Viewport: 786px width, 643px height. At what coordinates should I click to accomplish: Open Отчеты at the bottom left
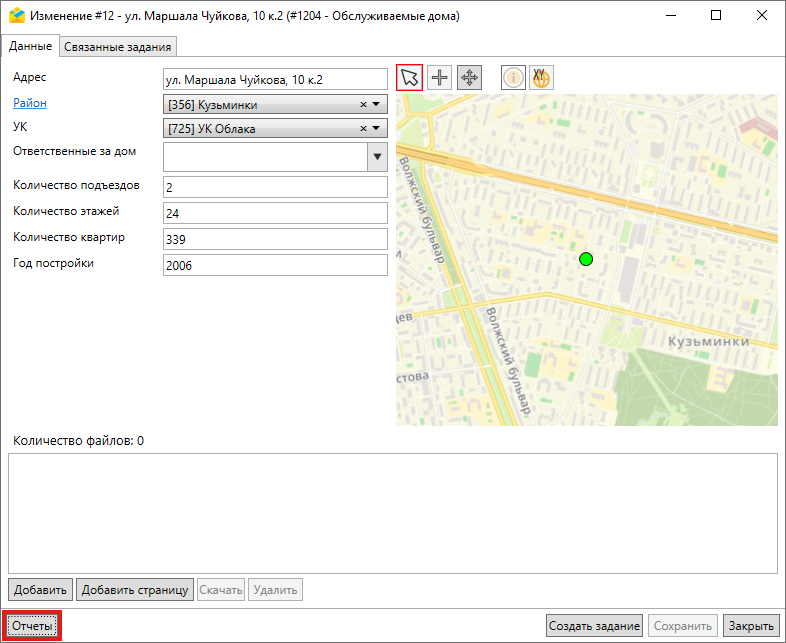[x=32, y=625]
